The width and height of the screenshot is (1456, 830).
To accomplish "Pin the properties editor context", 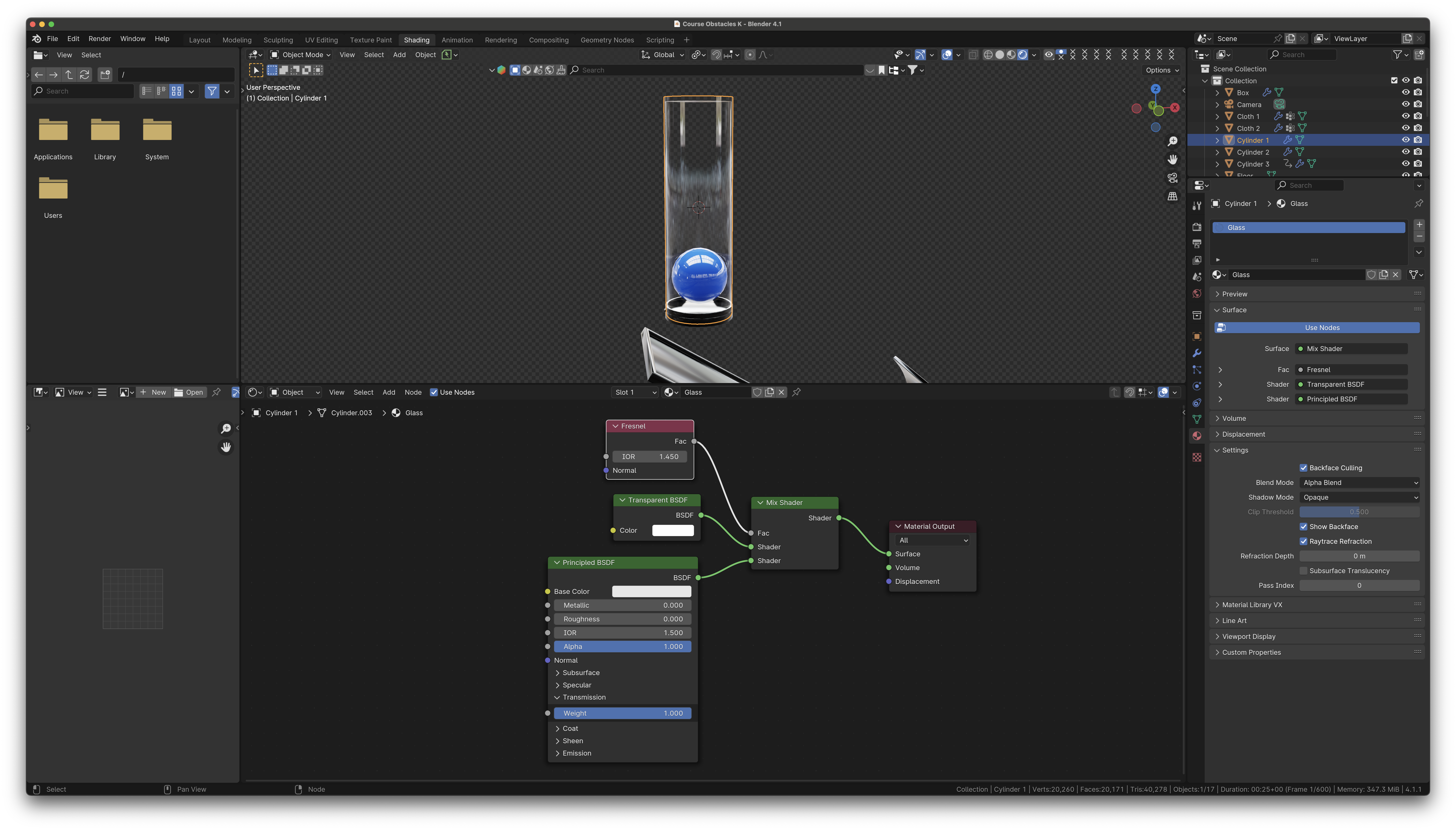I will [x=1418, y=203].
